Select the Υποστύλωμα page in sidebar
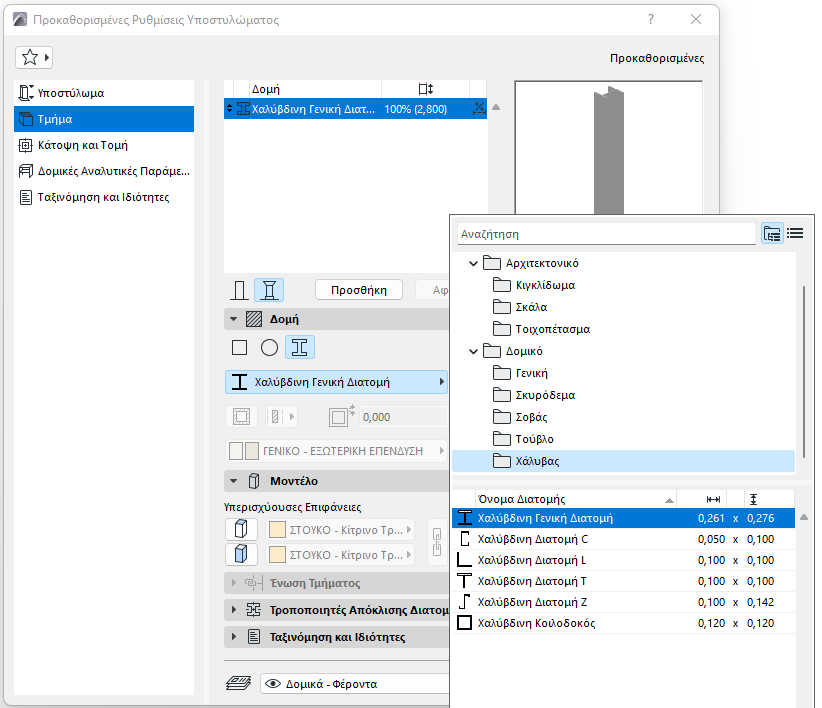 [104, 93]
